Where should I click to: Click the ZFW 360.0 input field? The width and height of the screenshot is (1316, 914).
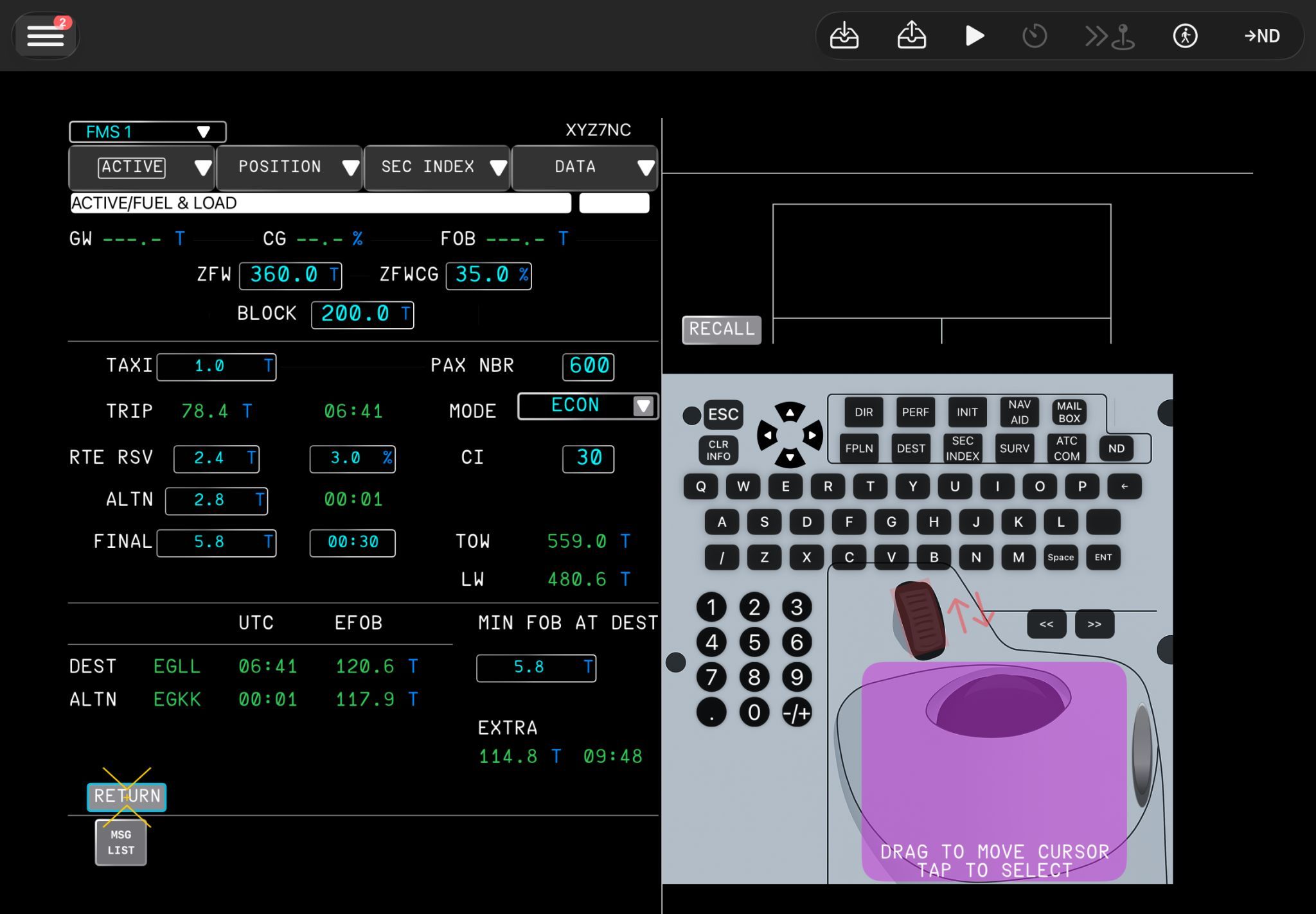[290, 276]
